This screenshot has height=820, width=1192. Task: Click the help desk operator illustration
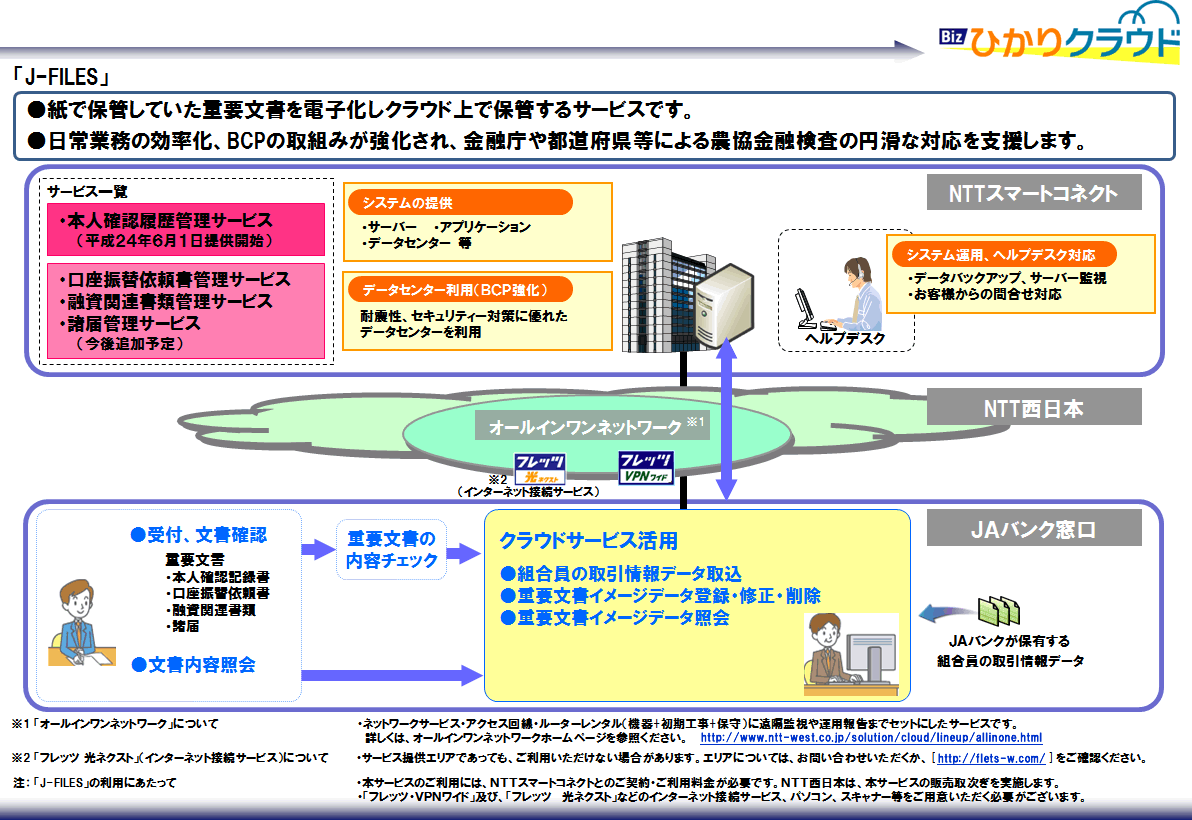839,295
